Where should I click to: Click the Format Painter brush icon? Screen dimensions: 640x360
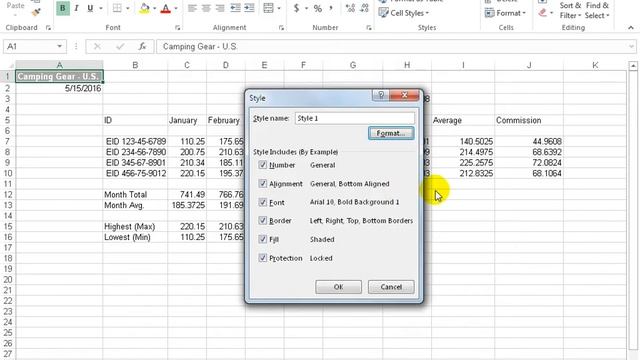click(36, 12)
